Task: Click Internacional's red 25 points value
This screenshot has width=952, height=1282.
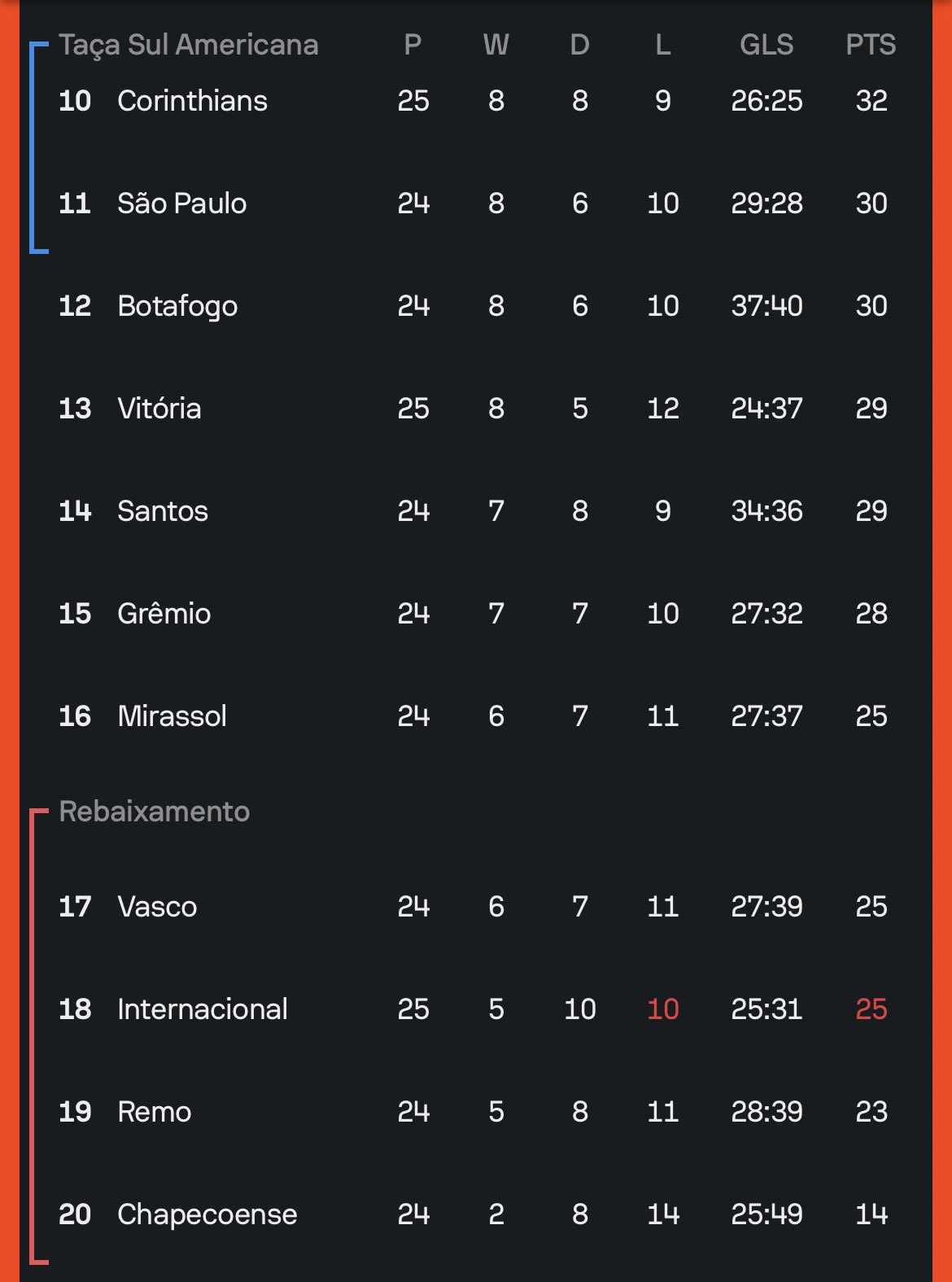Action: click(x=871, y=1009)
